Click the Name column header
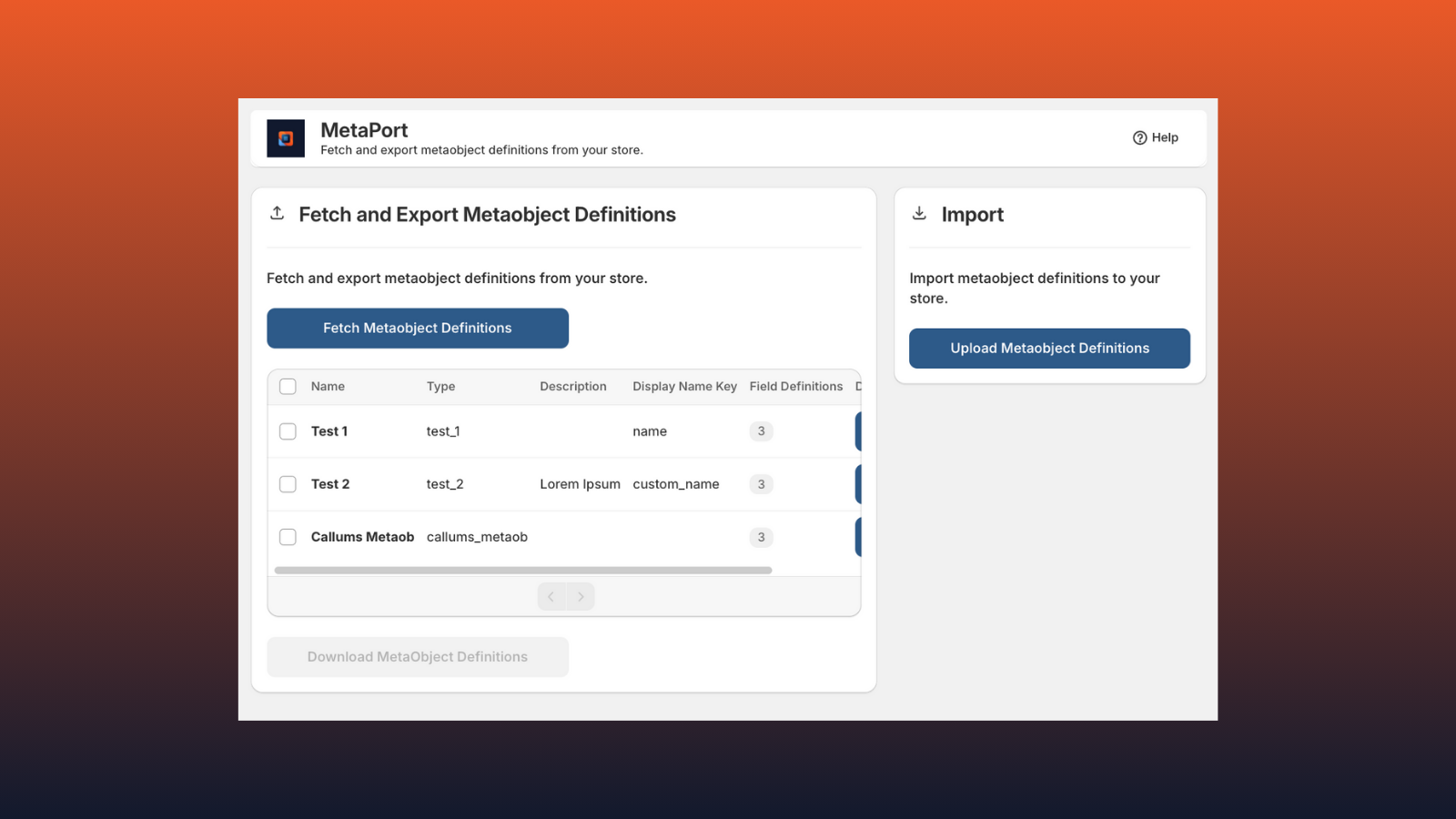Image resolution: width=1456 pixels, height=819 pixels. tap(328, 387)
